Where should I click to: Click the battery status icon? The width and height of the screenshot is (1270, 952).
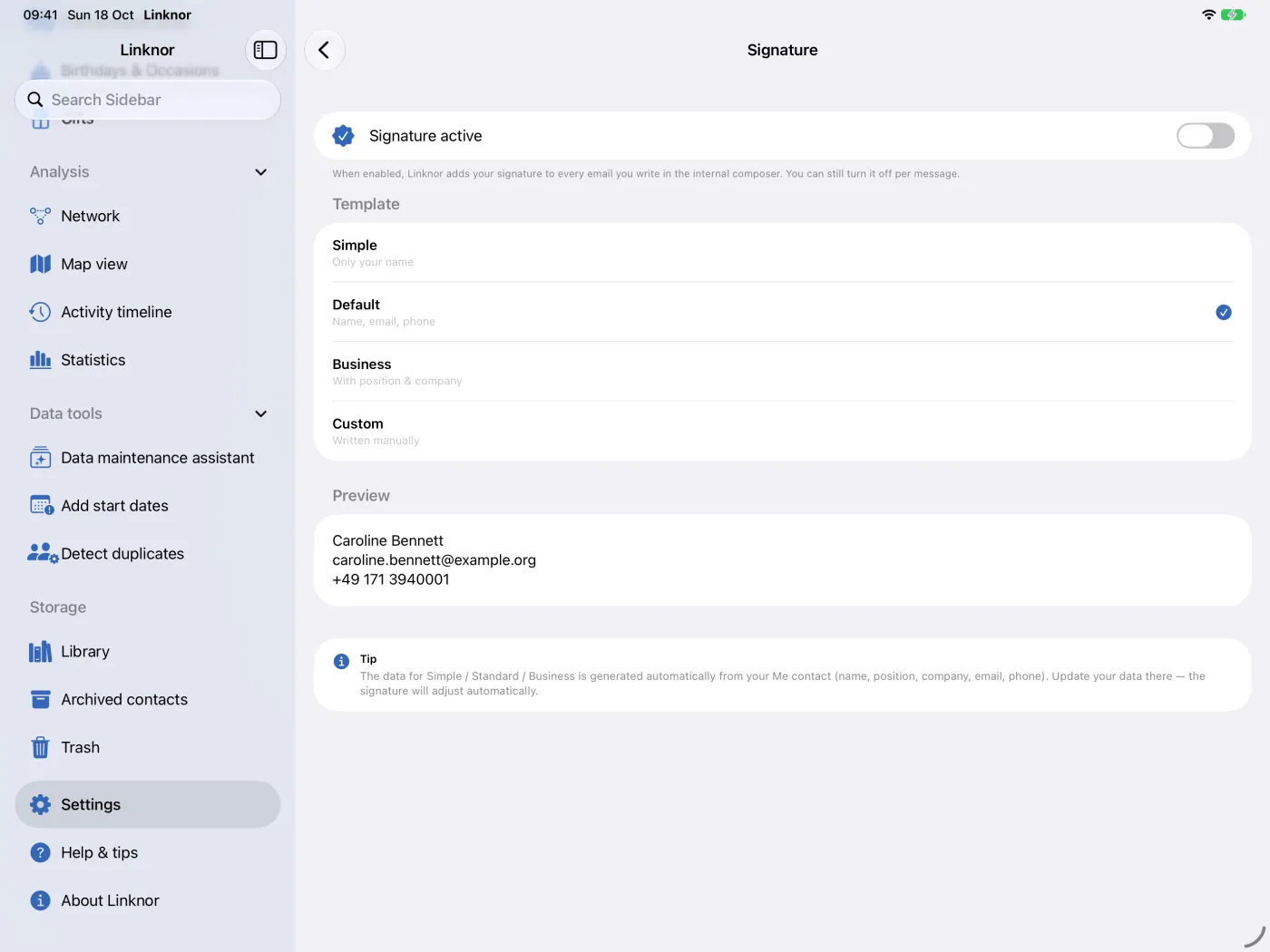[x=1233, y=15]
